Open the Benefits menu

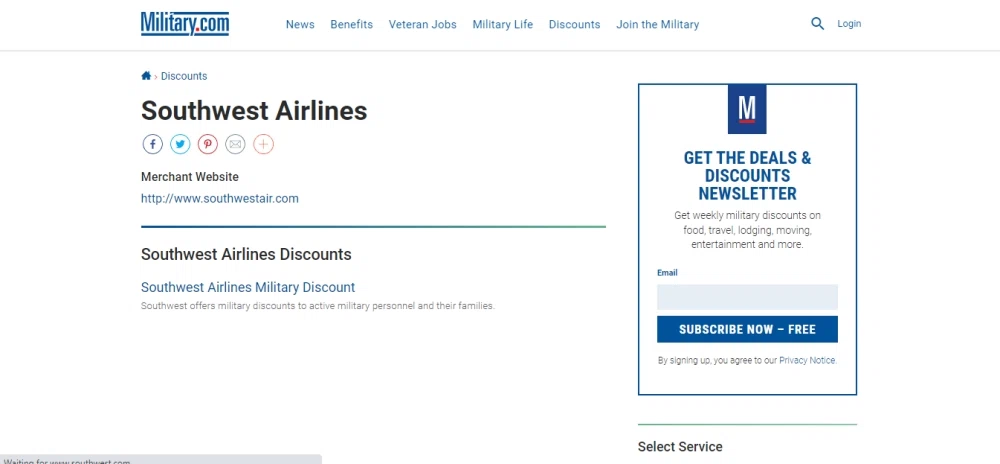351,24
